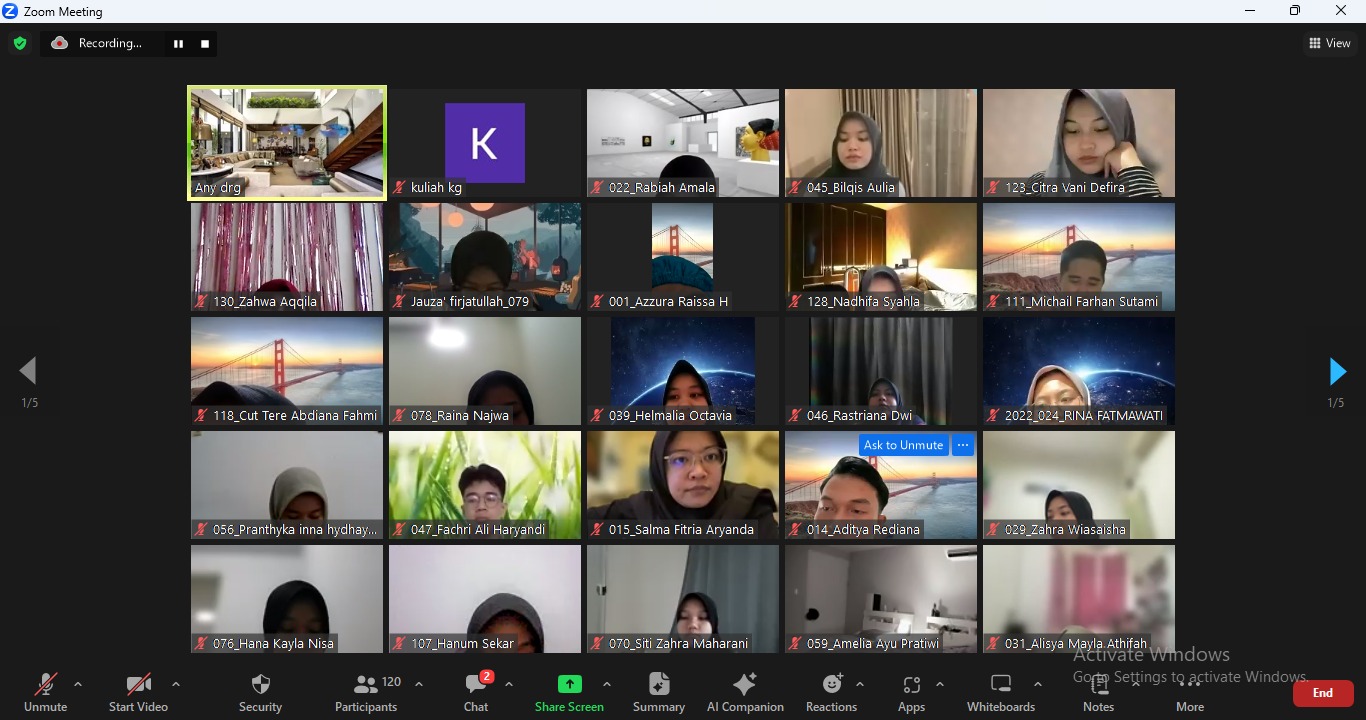Select 046_Rastriana Dwi video tile
Viewport: 1366px width, 720px height.
pos(881,371)
